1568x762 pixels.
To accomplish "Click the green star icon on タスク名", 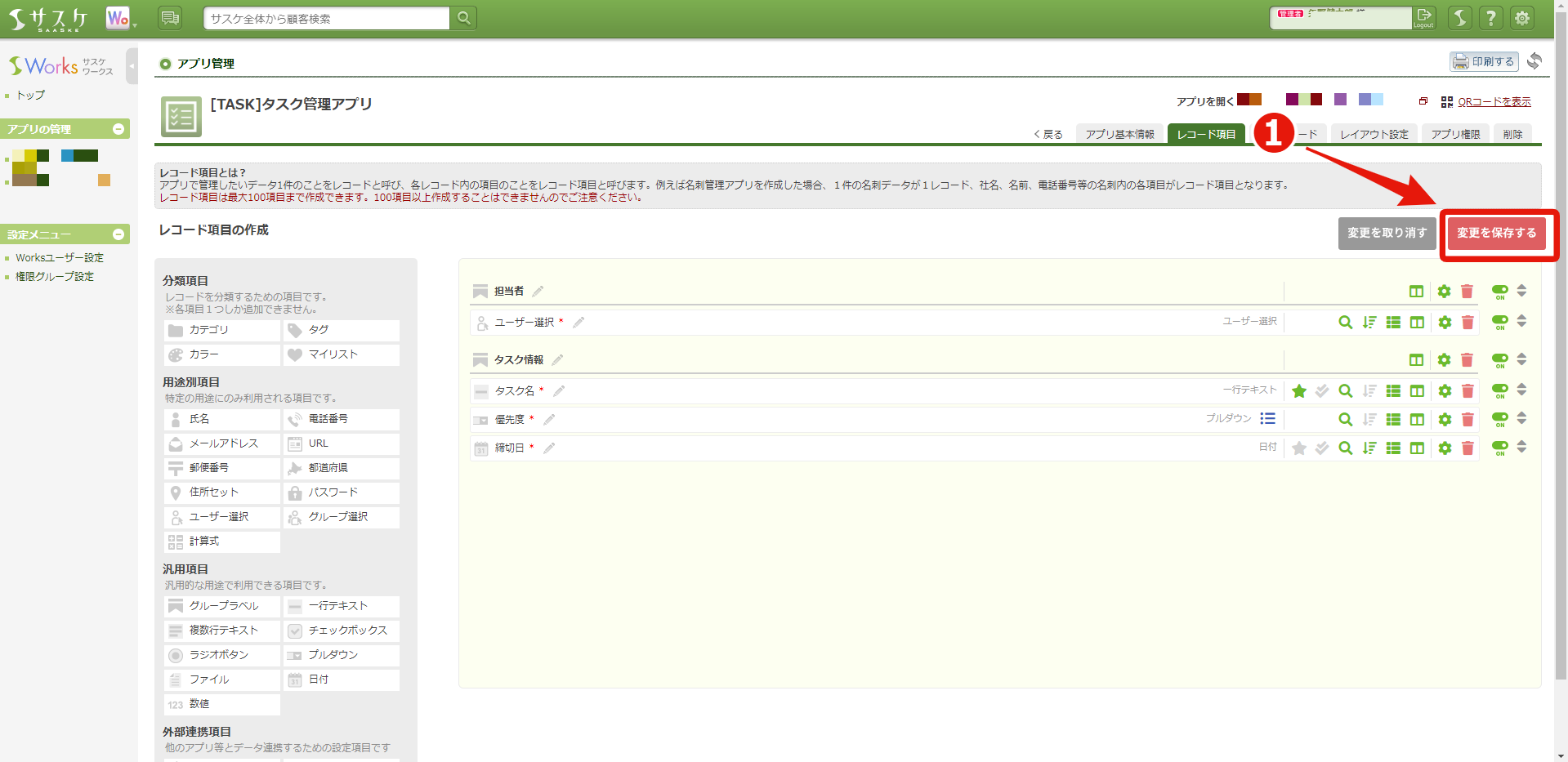I will point(1299,390).
